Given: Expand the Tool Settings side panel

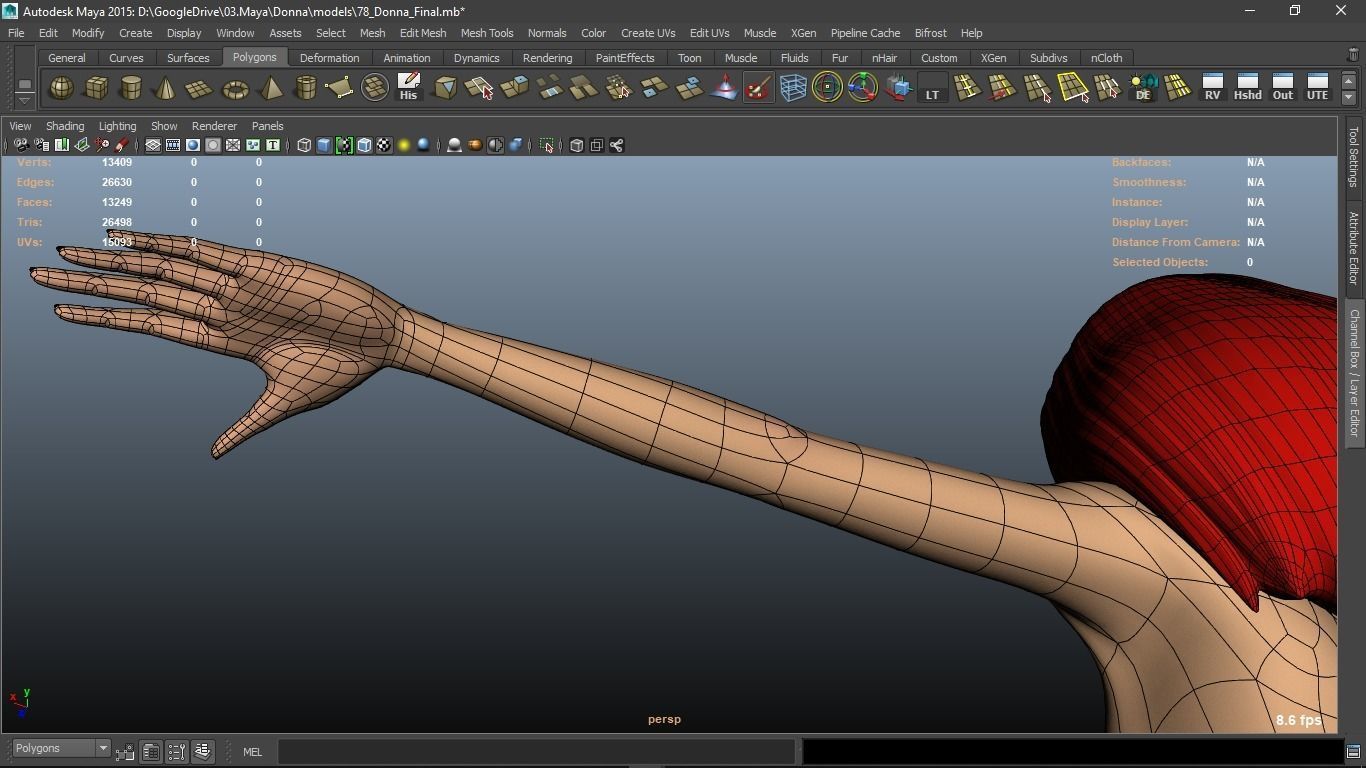Looking at the screenshot, I should click(x=1353, y=157).
